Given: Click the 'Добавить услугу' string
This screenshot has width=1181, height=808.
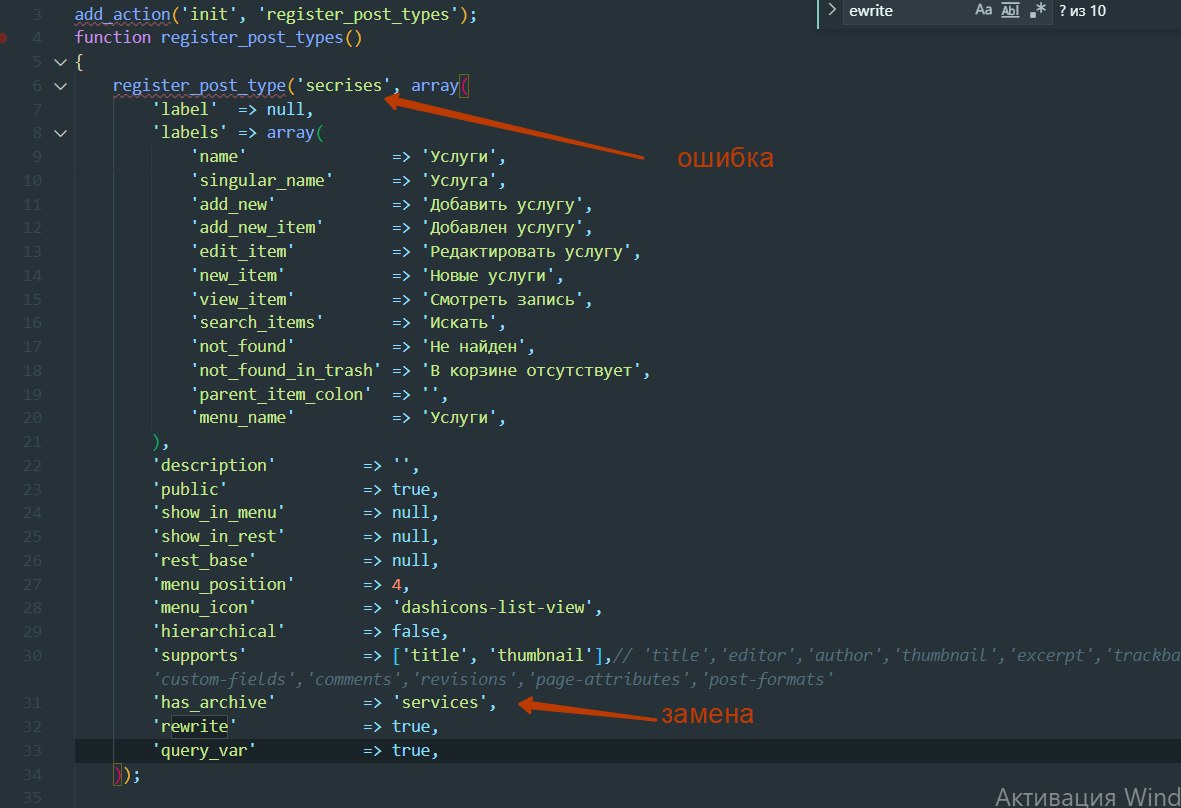Looking at the screenshot, I should 502,205.
